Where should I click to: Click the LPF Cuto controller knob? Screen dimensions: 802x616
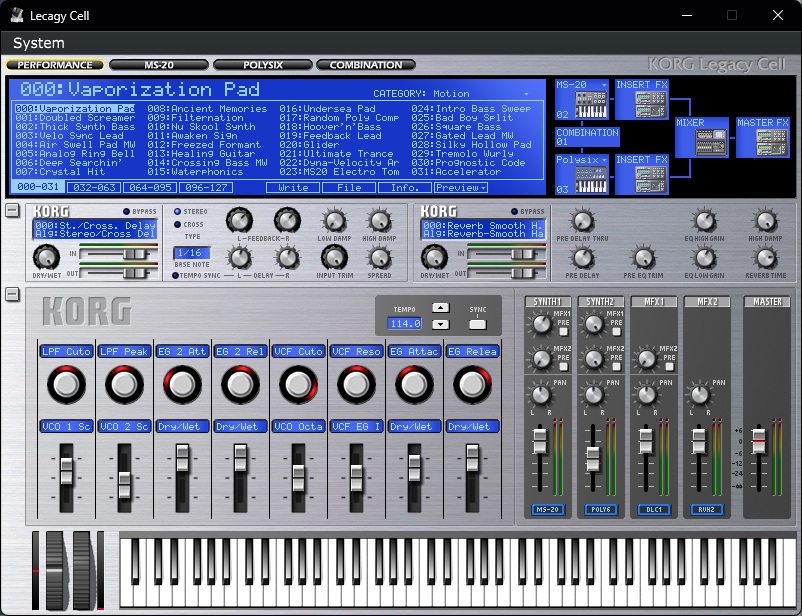66,384
